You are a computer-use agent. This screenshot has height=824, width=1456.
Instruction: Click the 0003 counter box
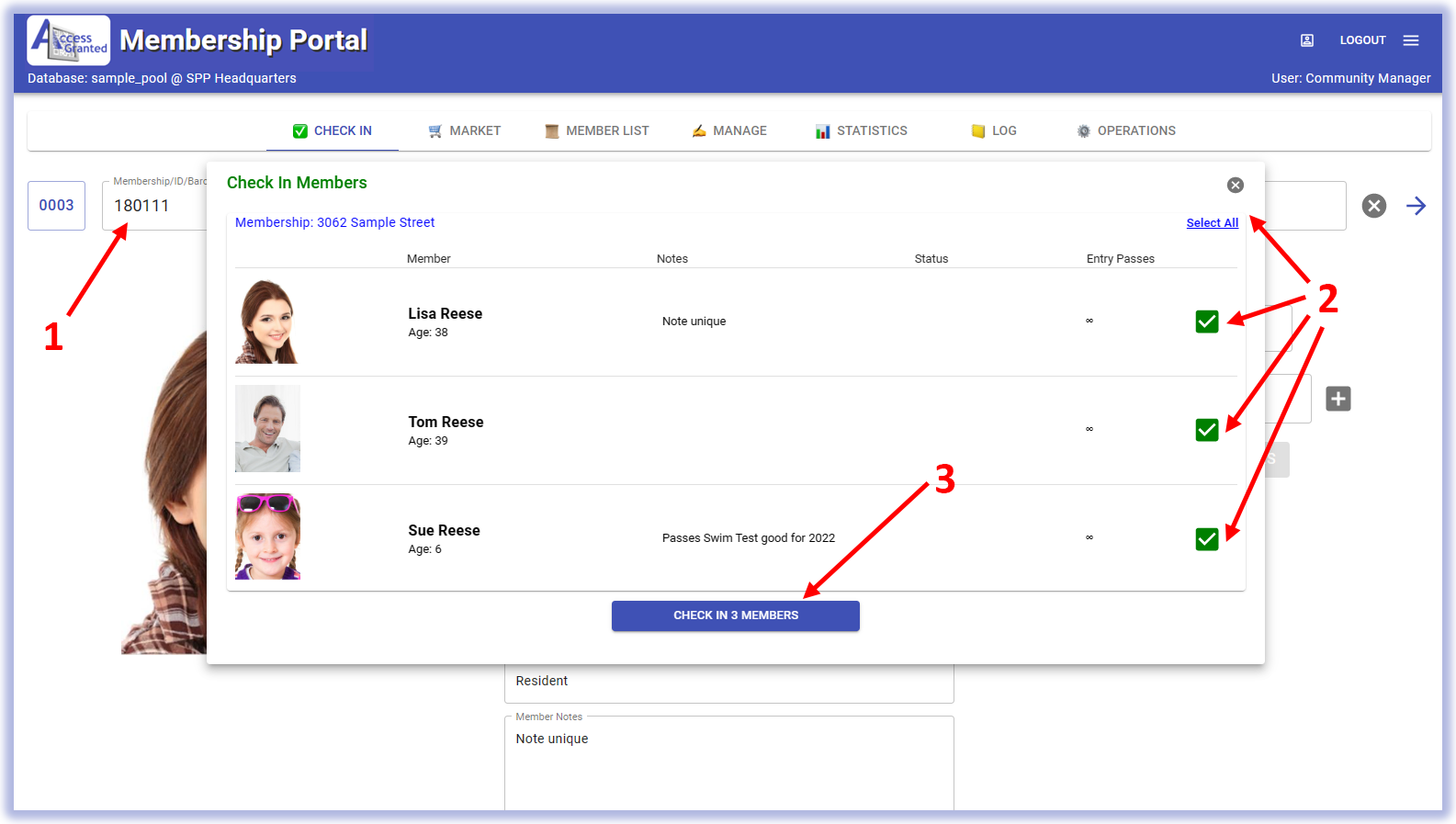coord(56,206)
